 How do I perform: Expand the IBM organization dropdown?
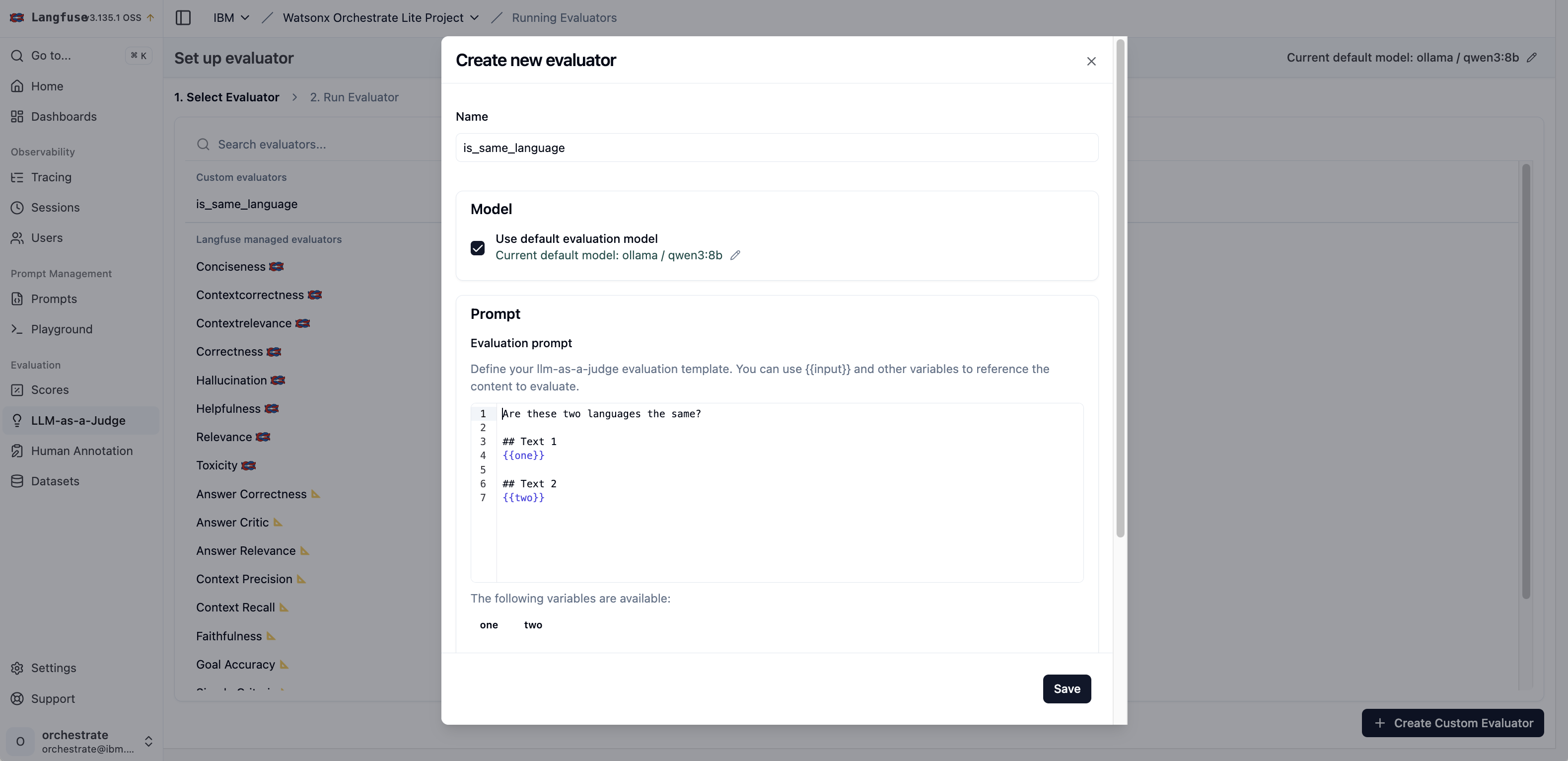point(231,18)
